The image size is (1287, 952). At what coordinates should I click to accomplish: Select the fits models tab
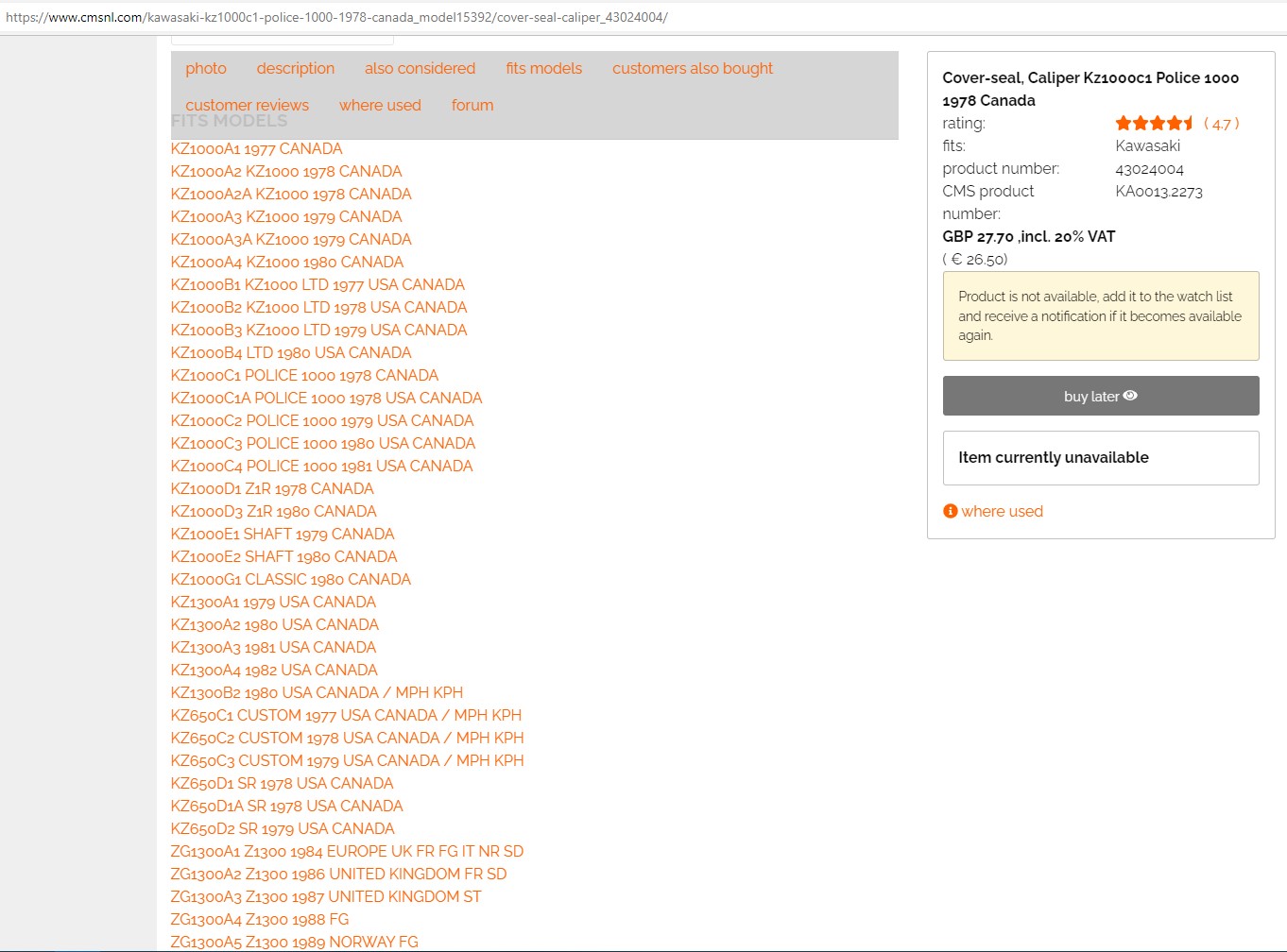[x=543, y=68]
